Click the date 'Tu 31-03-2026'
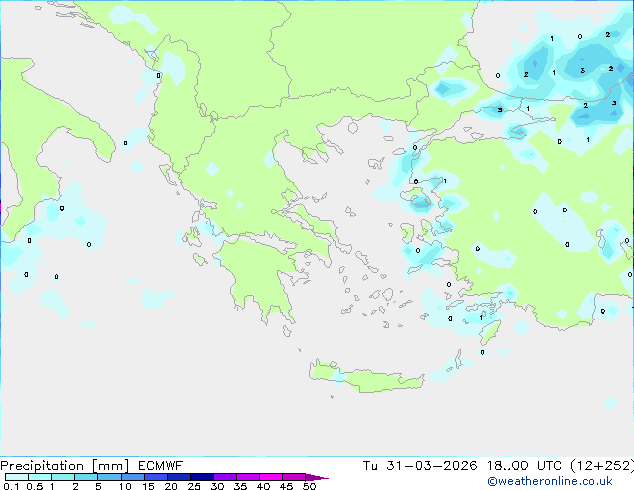This screenshot has width=634, height=490. (x=420, y=466)
